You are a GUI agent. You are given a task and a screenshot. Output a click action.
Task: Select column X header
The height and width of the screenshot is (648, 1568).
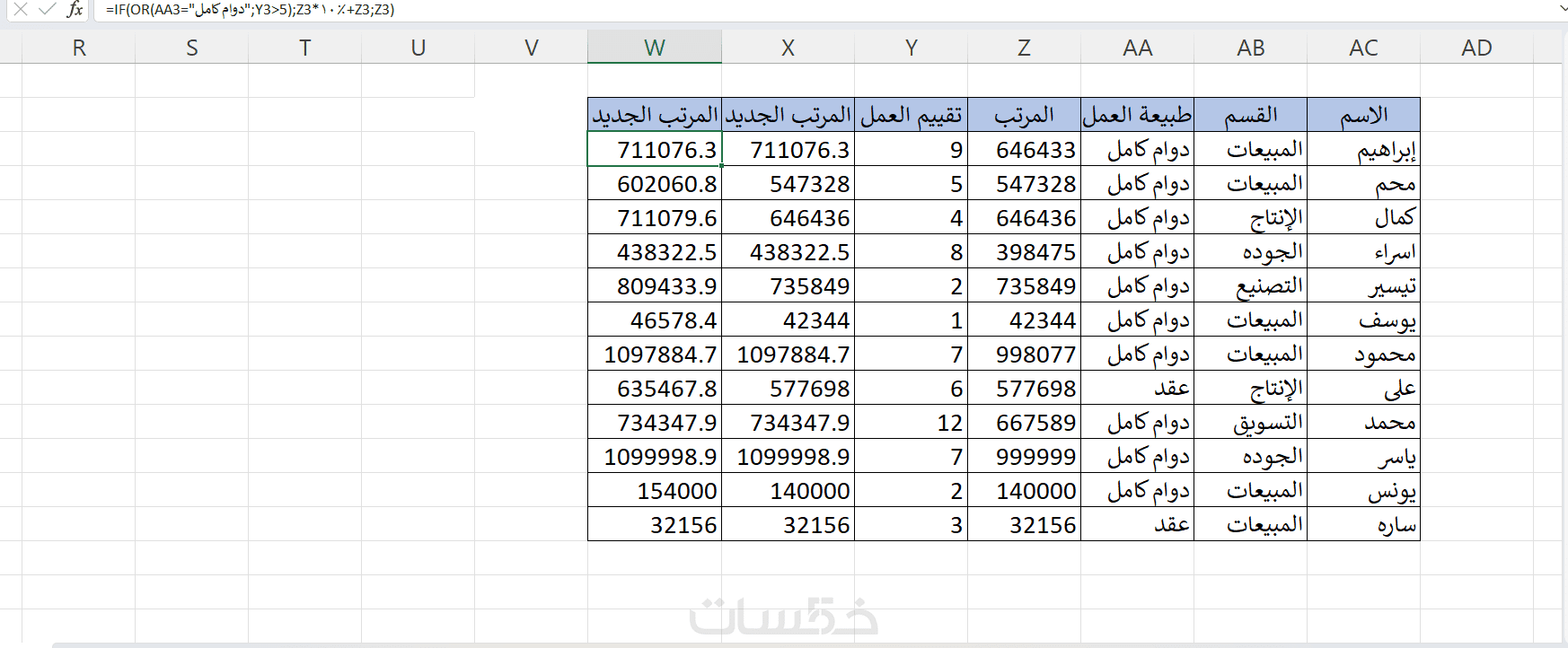point(788,48)
